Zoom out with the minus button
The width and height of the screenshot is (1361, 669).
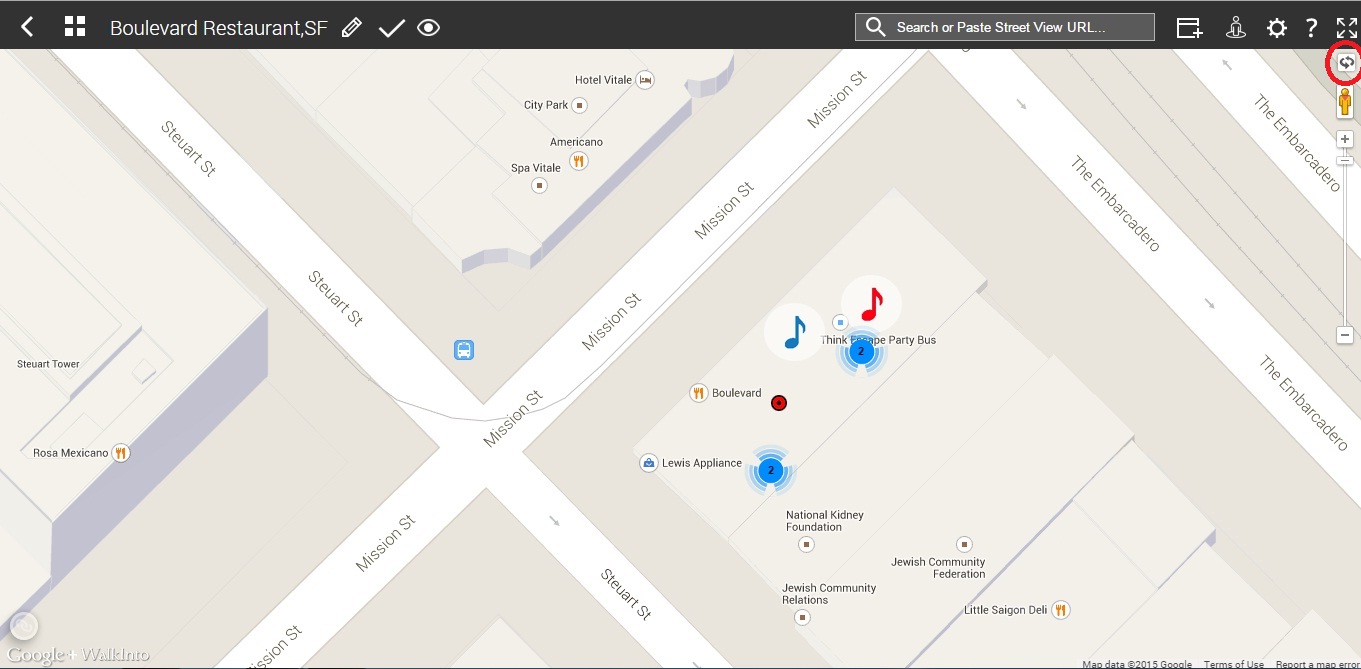[x=1345, y=335]
